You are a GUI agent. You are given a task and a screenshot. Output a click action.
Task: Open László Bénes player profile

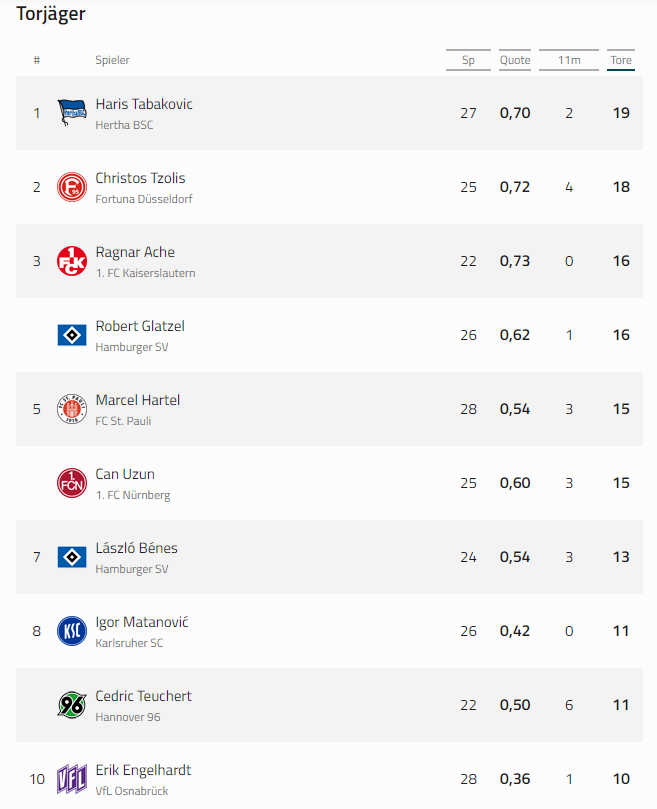(x=136, y=548)
